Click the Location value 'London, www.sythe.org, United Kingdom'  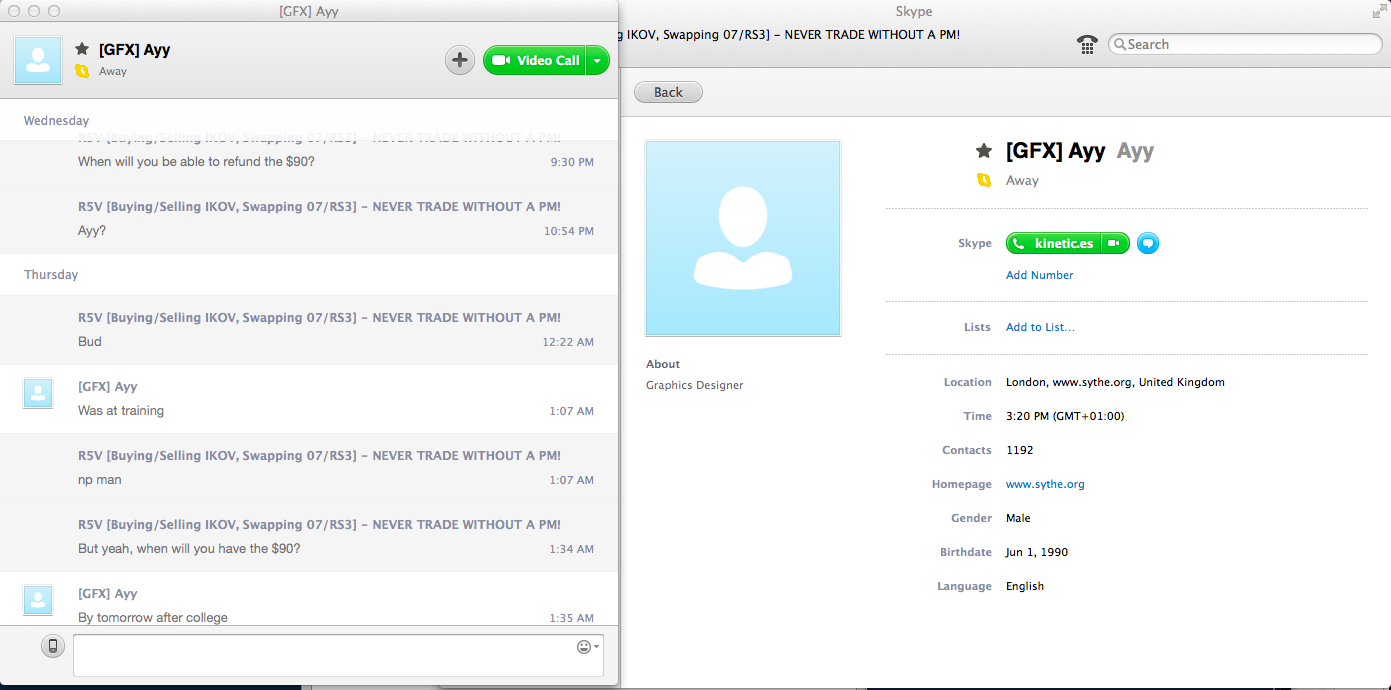click(1115, 382)
